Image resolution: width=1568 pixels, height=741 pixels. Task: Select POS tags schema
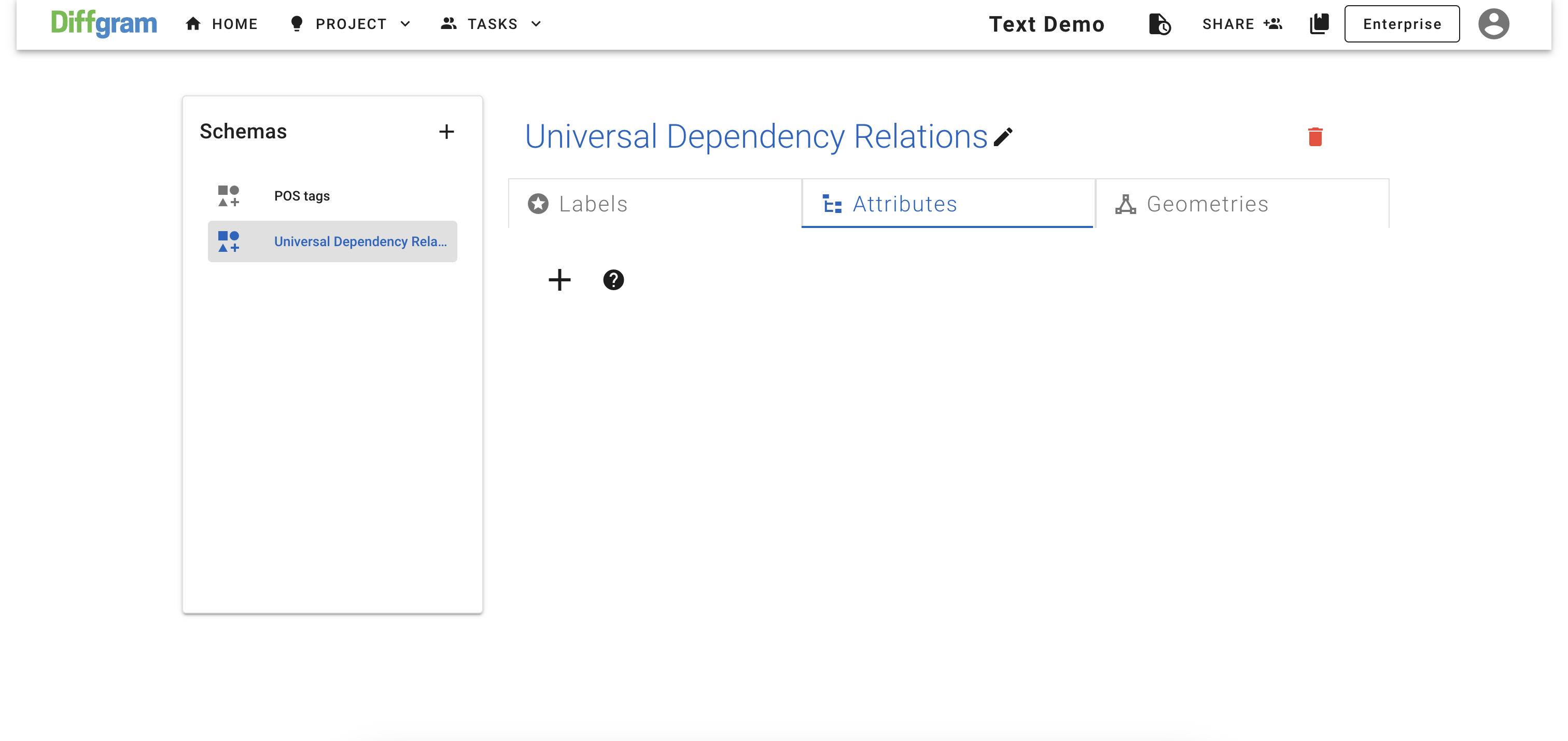pyautogui.click(x=302, y=196)
